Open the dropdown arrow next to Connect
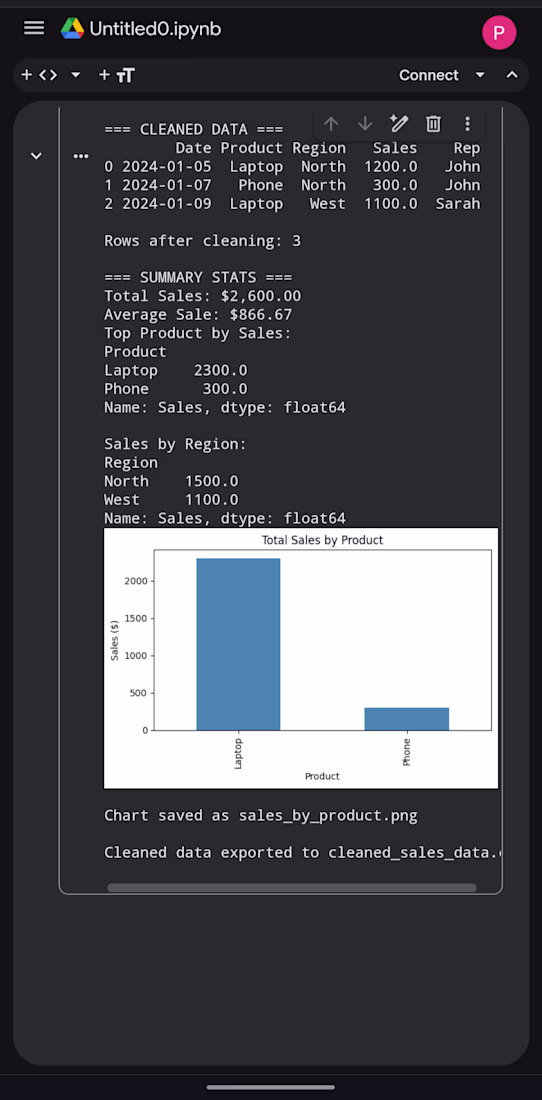This screenshot has width=542, height=1100. pos(480,75)
